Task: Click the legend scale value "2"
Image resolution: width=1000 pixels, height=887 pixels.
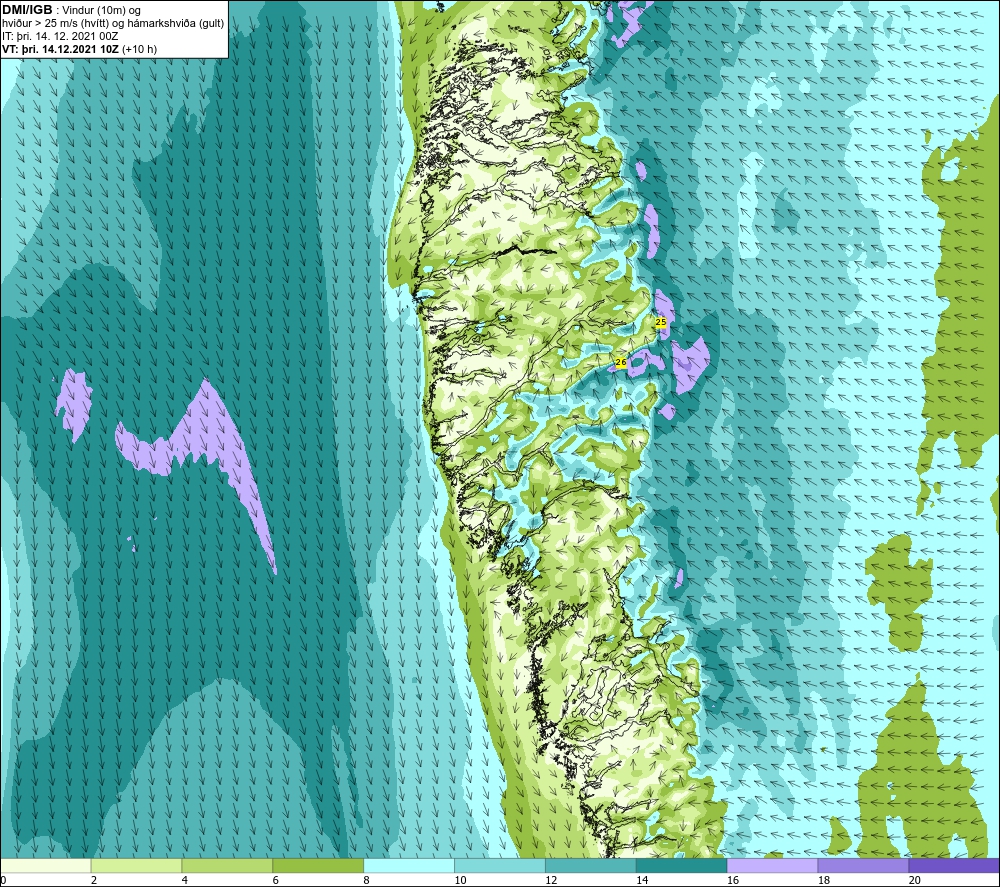Action: pos(94,880)
